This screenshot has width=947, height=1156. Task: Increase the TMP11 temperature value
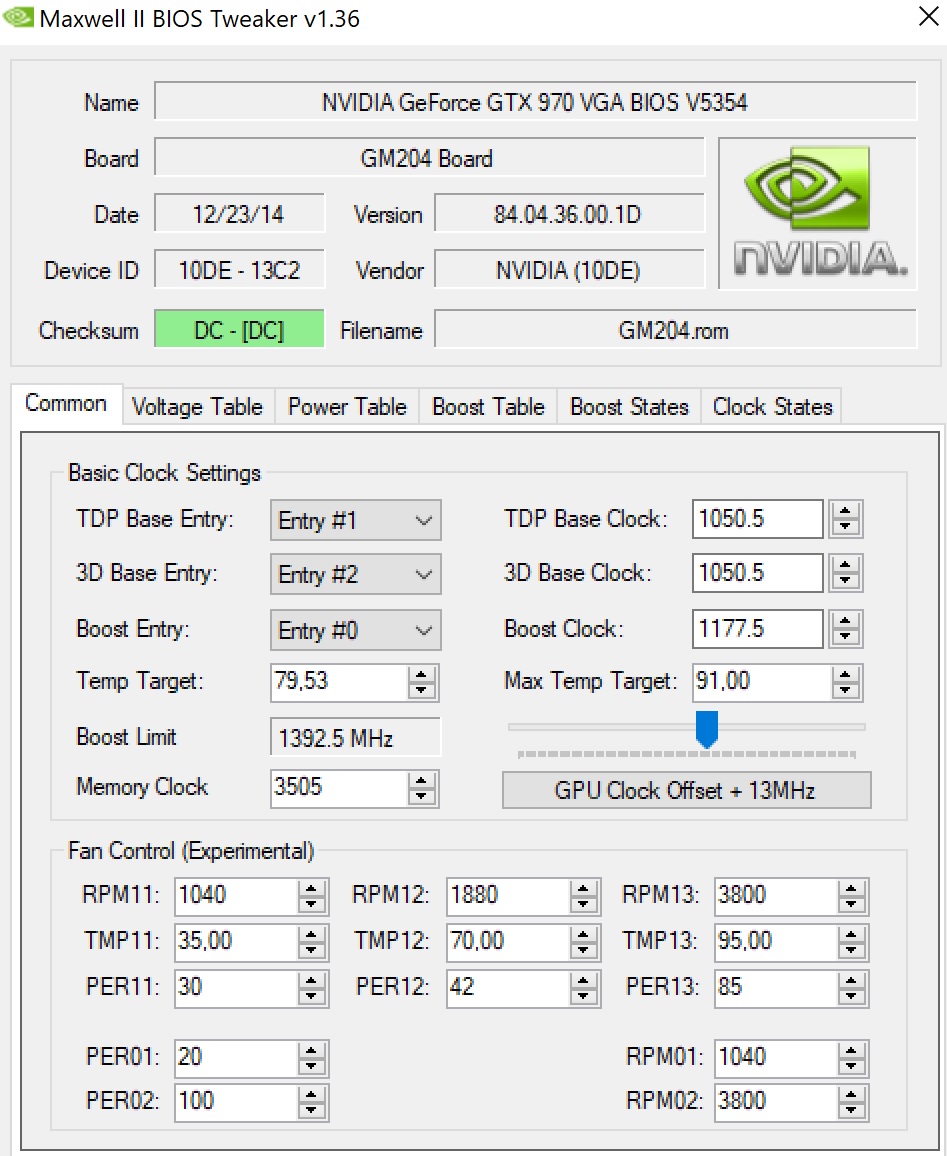[x=311, y=934]
